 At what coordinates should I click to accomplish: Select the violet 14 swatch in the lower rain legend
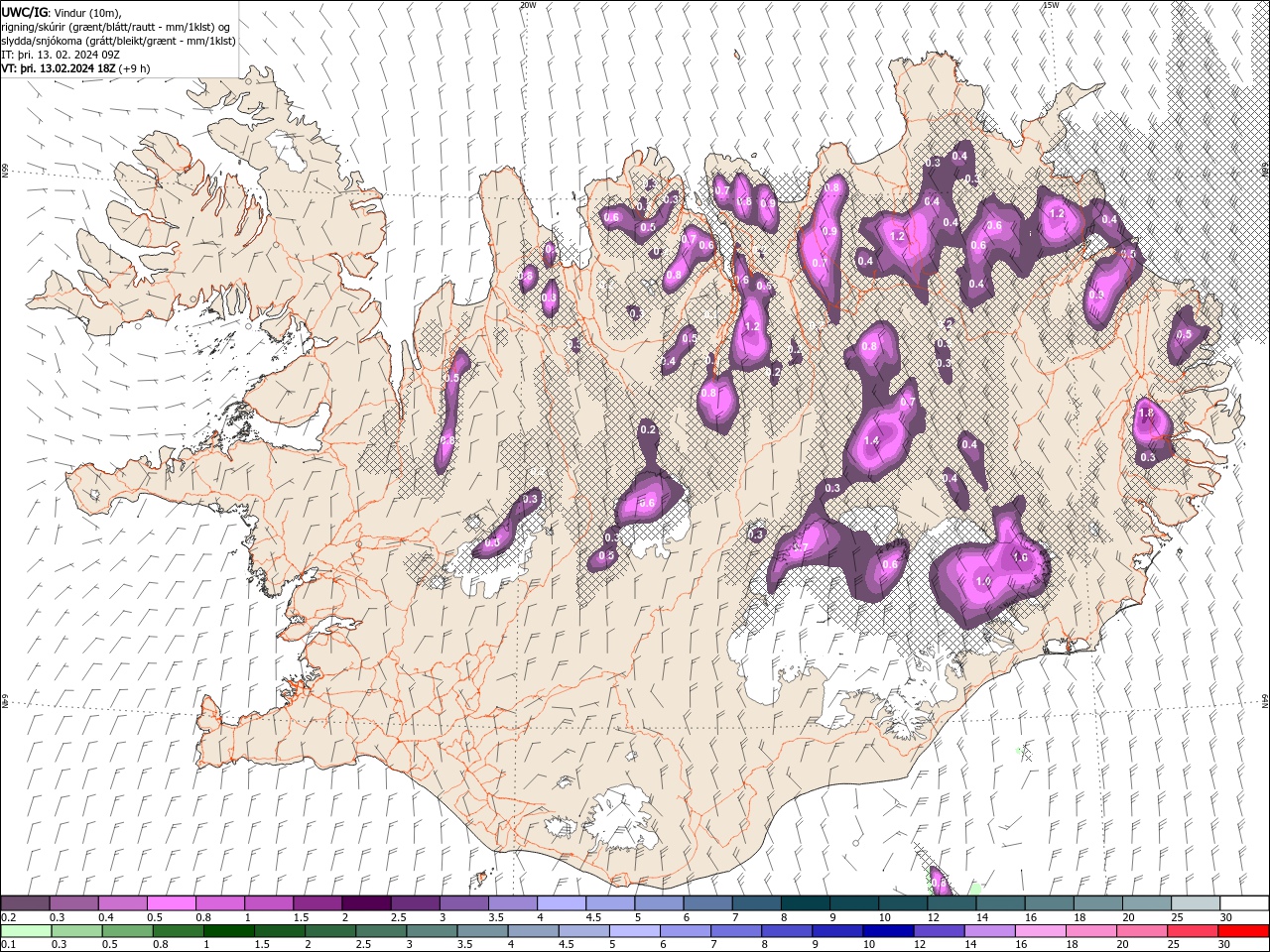[x=990, y=930]
